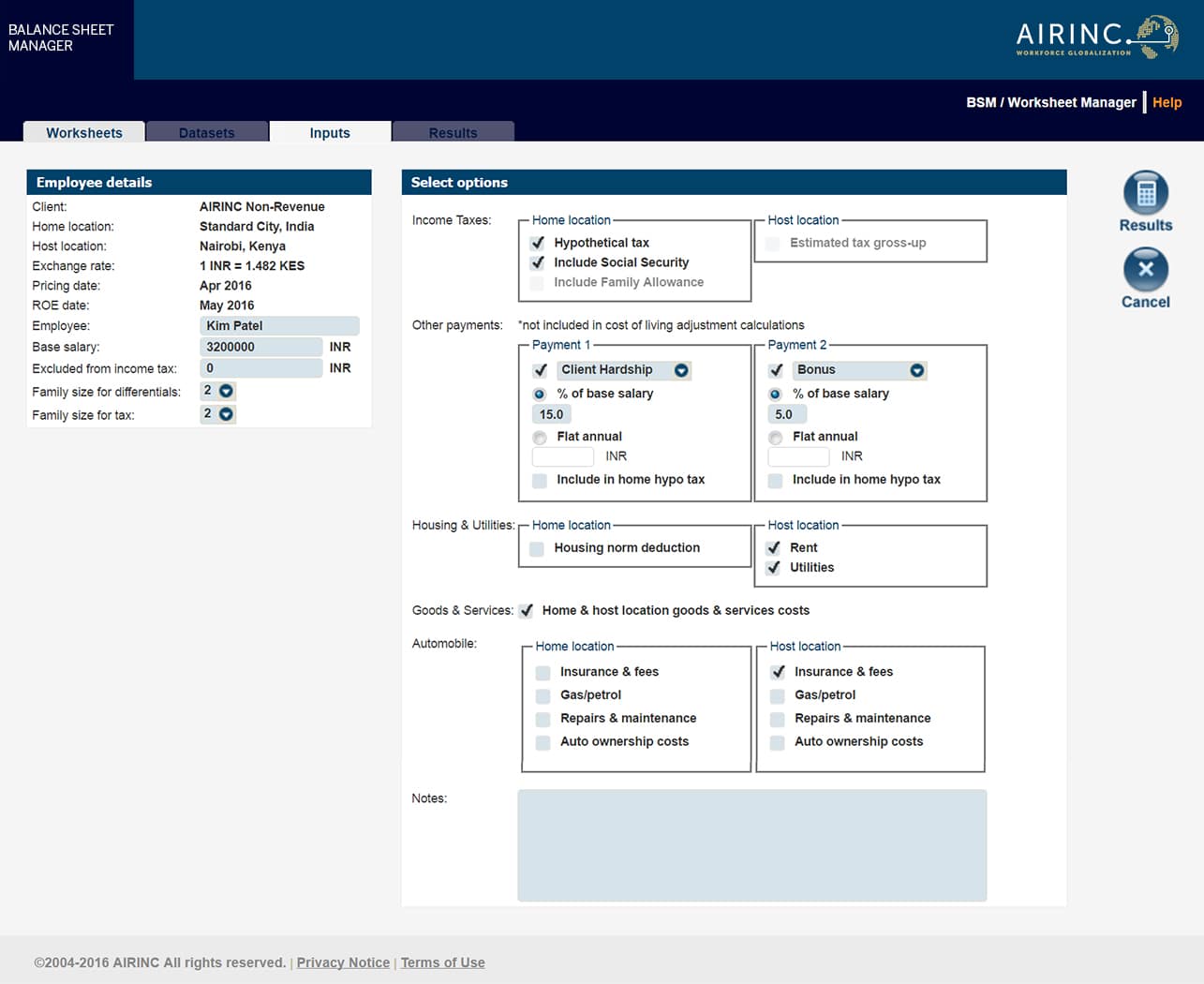Click Payment 2 percentage field 5.0
This screenshot has height=984, width=1204.
(x=787, y=414)
